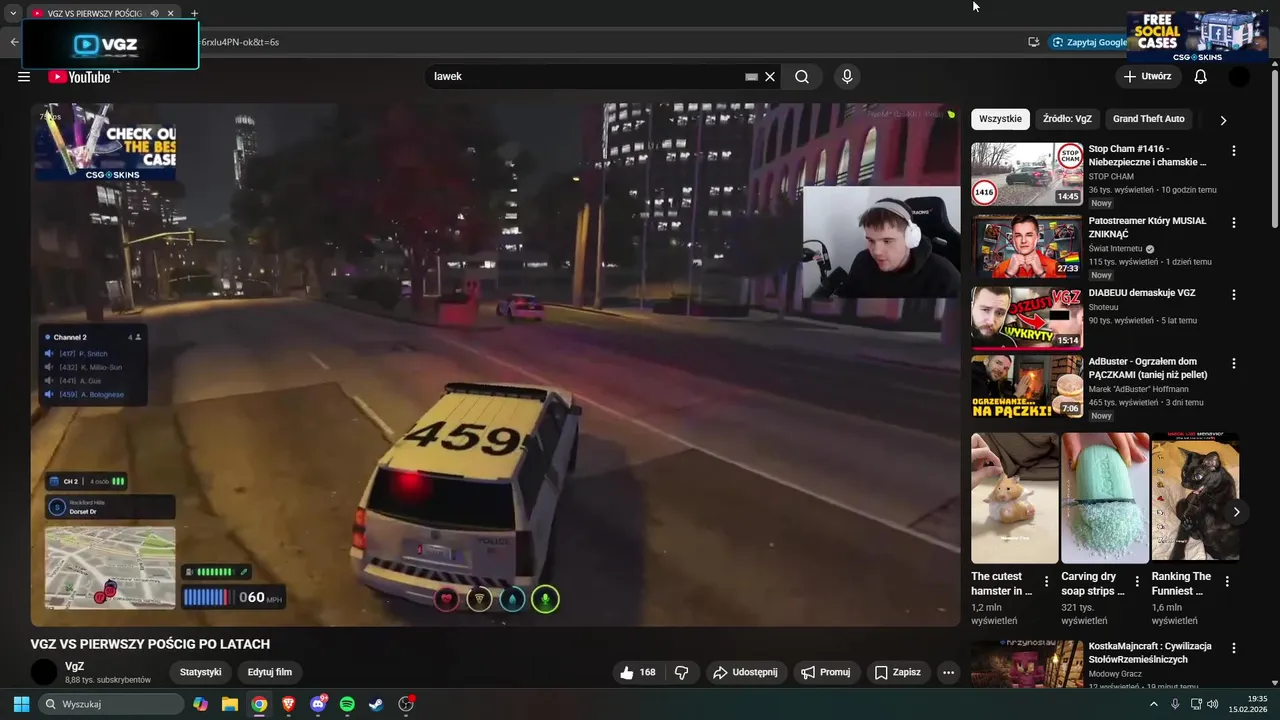The width and height of the screenshot is (1280, 720).
Task: Open options for Carving dry soap short
Action: pyautogui.click(x=1137, y=581)
